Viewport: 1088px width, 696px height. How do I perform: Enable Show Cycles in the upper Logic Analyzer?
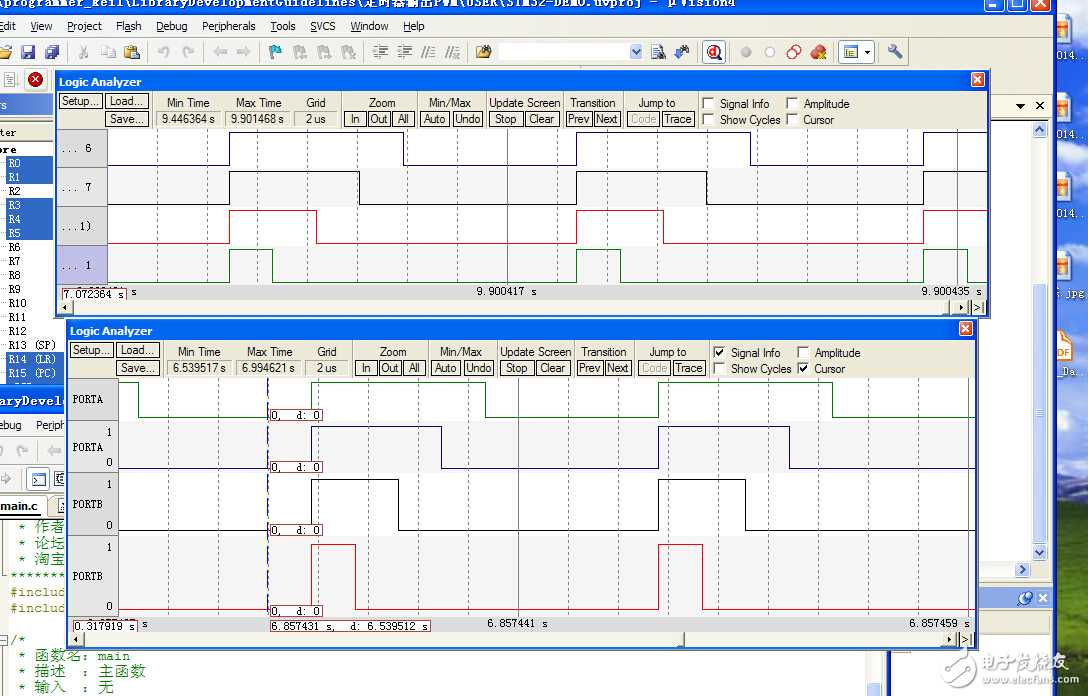click(x=708, y=119)
